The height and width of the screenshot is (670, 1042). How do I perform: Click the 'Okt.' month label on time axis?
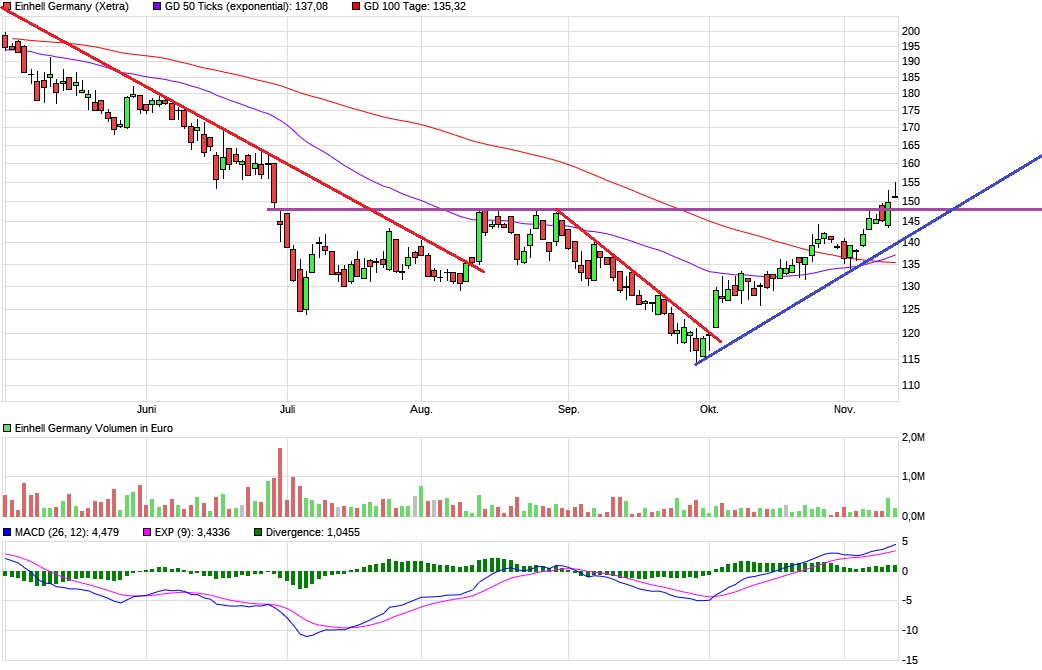[709, 409]
